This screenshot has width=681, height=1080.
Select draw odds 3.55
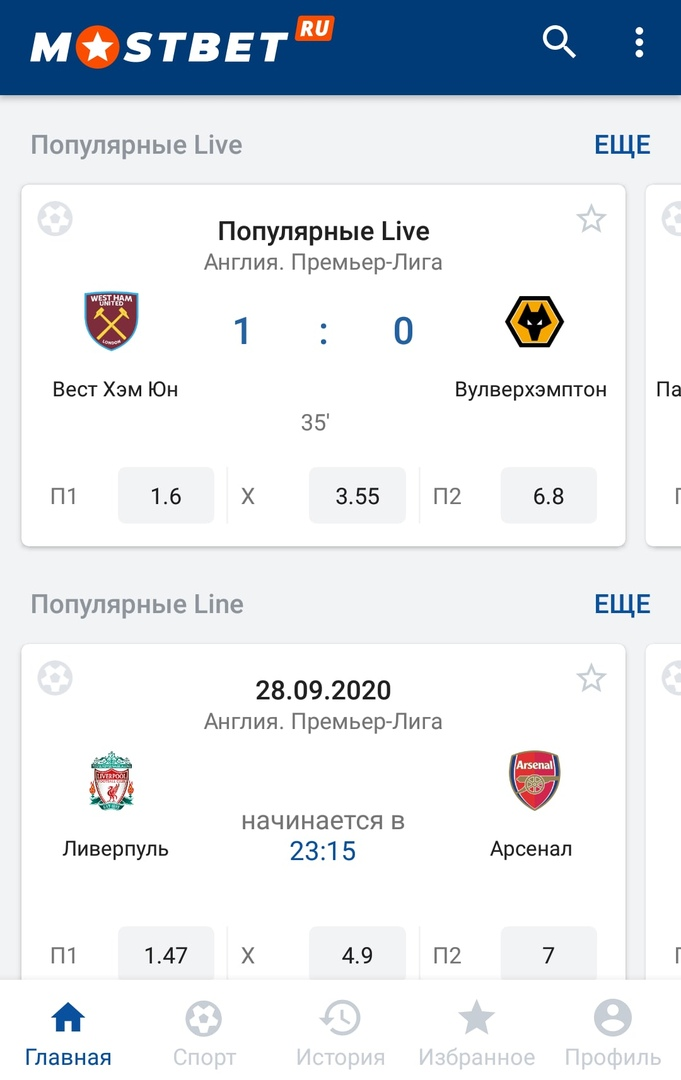[357, 495]
